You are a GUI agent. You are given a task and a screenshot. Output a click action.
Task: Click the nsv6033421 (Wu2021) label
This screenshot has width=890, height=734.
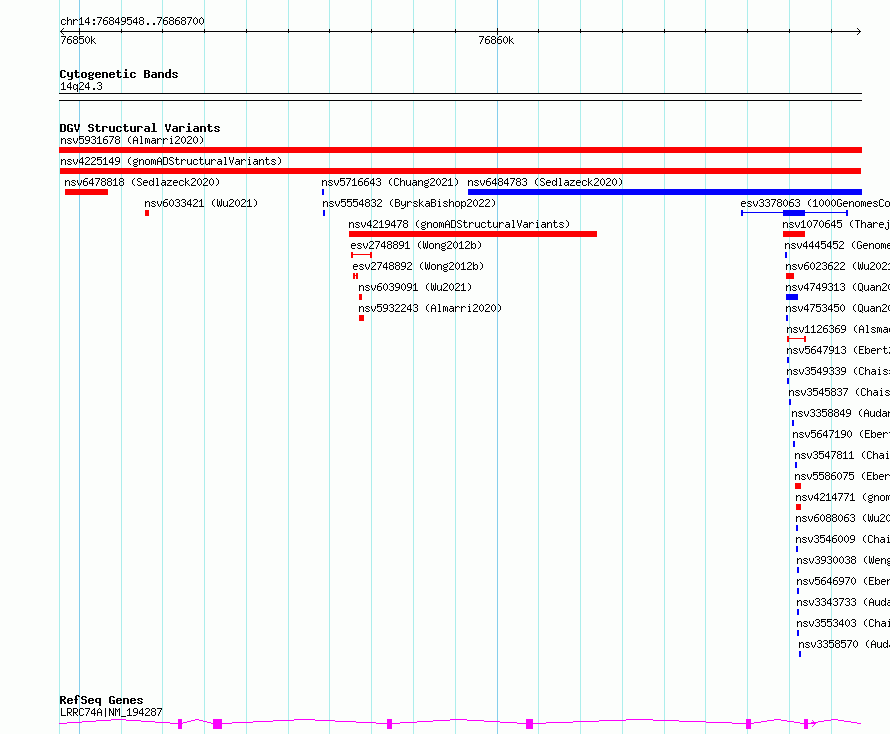201,203
